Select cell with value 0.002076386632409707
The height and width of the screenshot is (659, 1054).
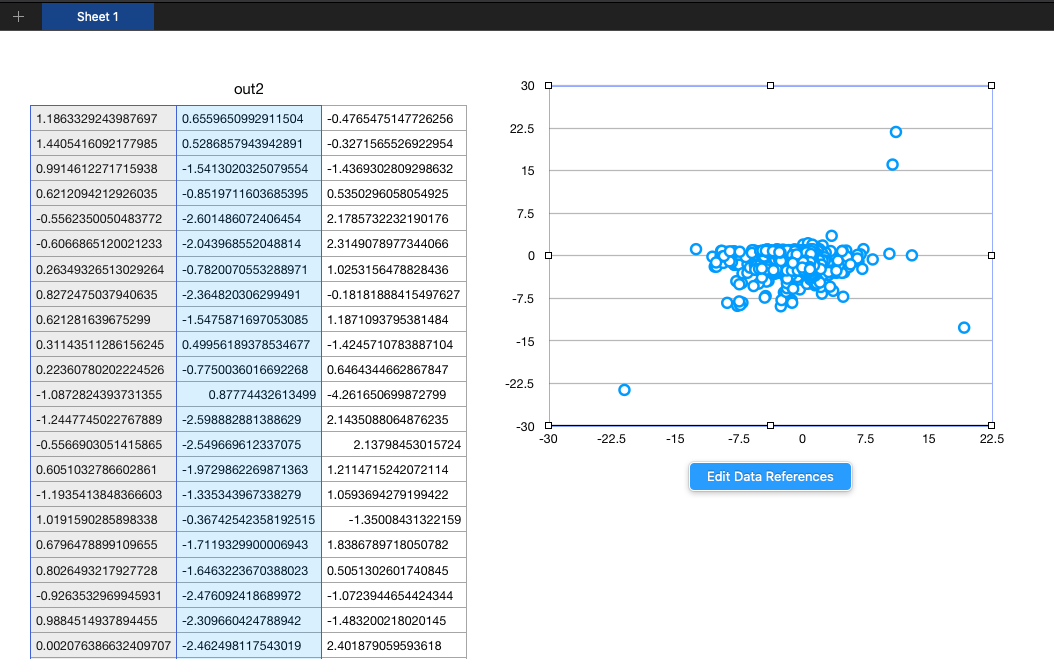point(104,646)
